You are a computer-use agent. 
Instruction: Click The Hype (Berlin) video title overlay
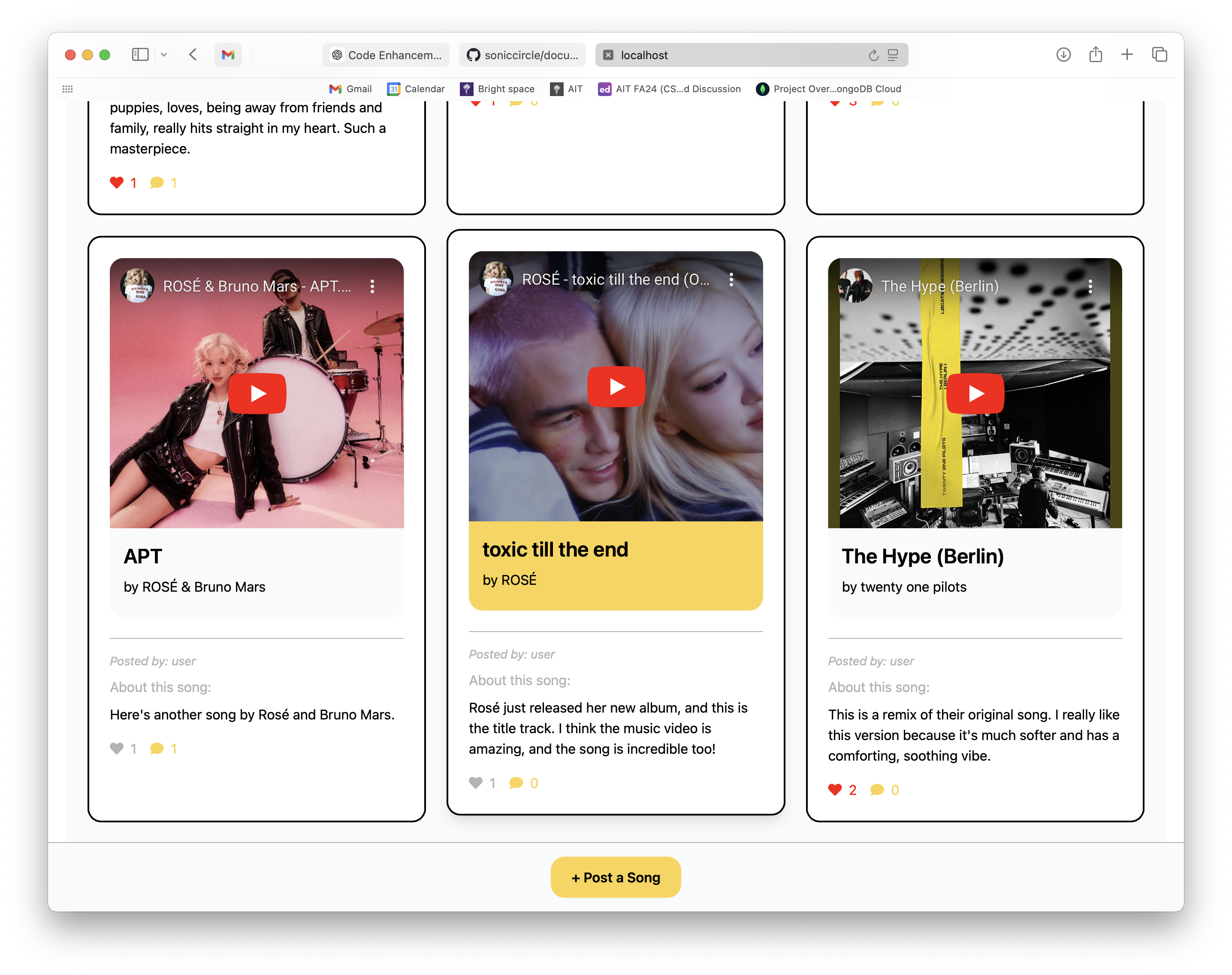click(940, 286)
